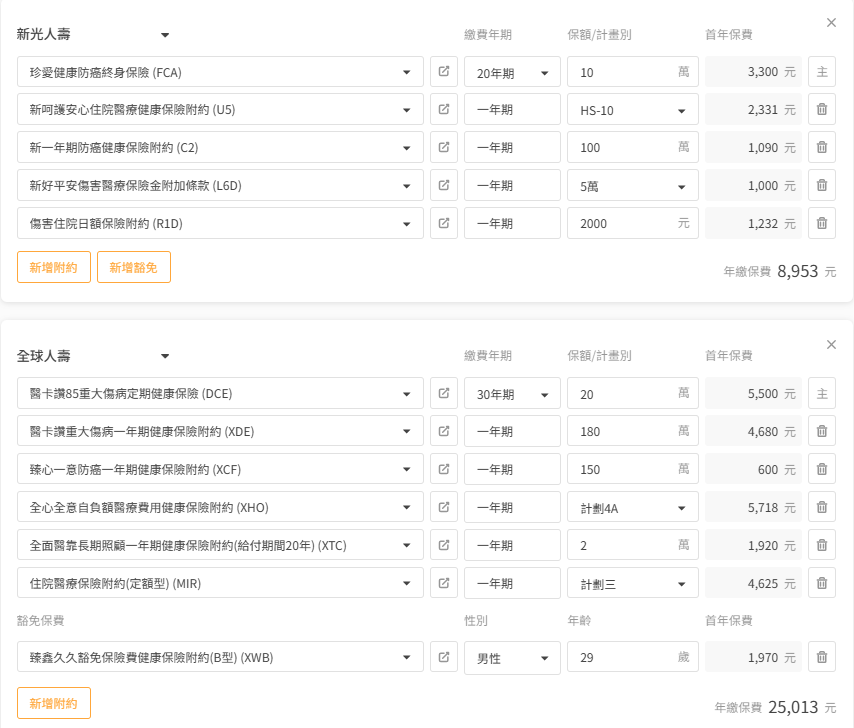Viewport: 854px width, 728px height.
Task: Open external link for 全心全意自負額醫療費用健康保險附約 (XHO)
Action: (444, 507)
